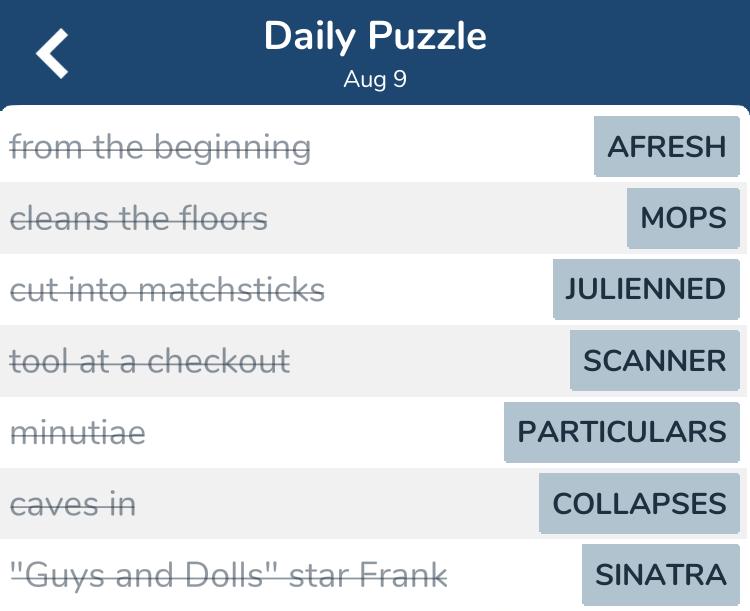Select the clue 'cut into matchsticks'
The image size is (750, 611).
click(167, 290)
